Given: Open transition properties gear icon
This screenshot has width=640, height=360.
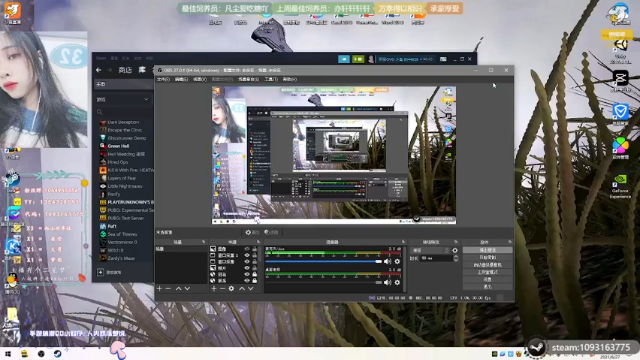Looking at the screenshot, I should pyautogui.click(x=455, y=250).
